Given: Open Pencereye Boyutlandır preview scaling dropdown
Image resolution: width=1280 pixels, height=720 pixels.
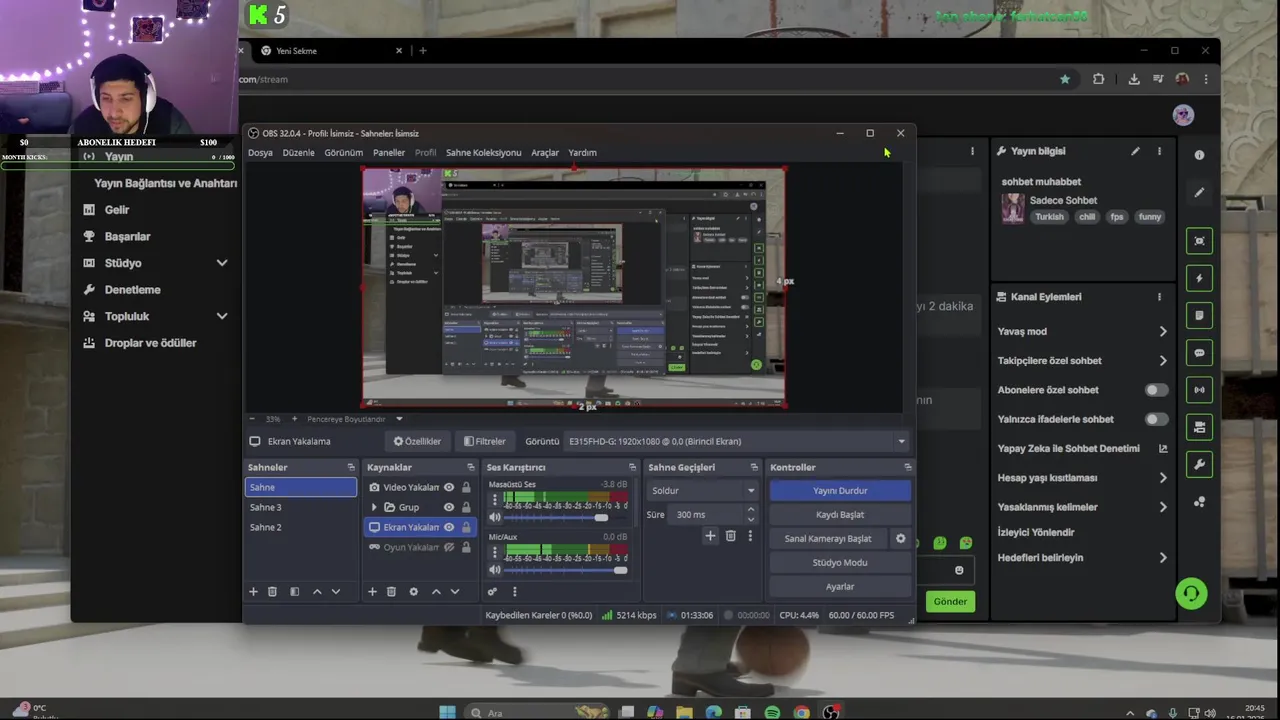Looking at the screenshot, I should click(355, 419).
